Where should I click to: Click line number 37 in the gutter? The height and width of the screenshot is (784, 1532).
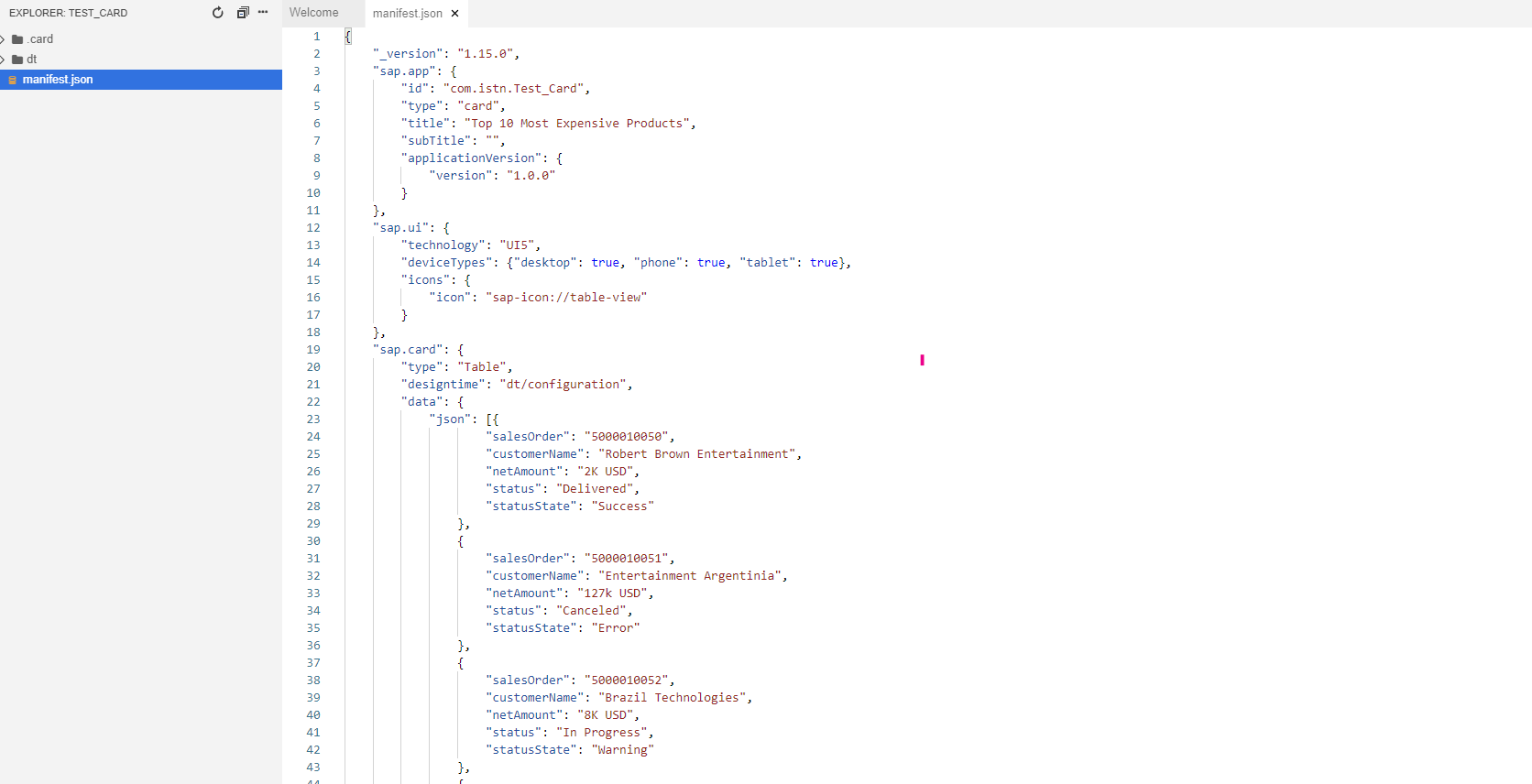click(313, 663)
